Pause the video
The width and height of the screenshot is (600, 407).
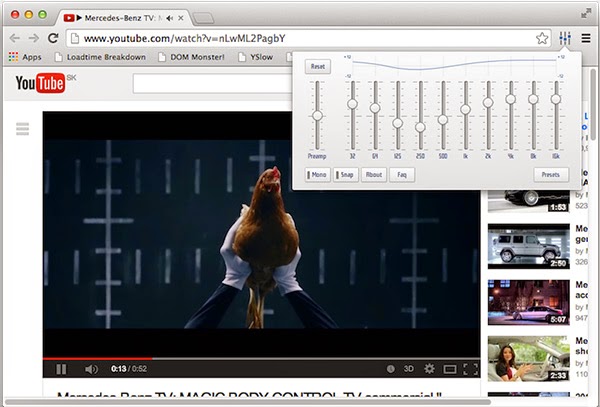tap(61, 369)
